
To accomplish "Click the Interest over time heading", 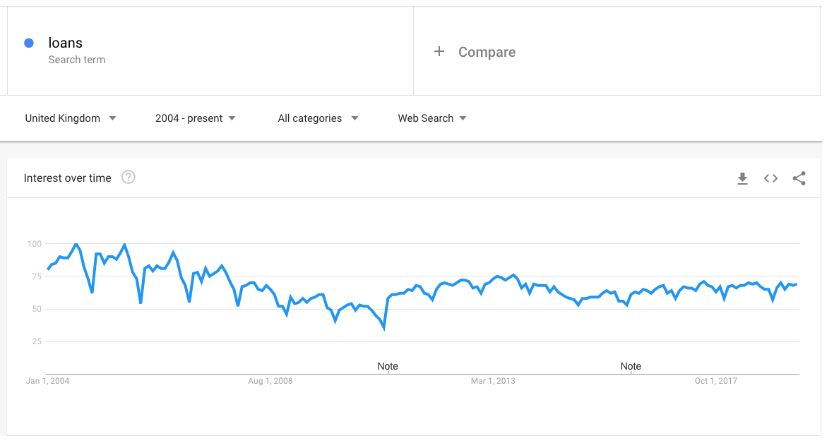I will [x=68, y=178].
